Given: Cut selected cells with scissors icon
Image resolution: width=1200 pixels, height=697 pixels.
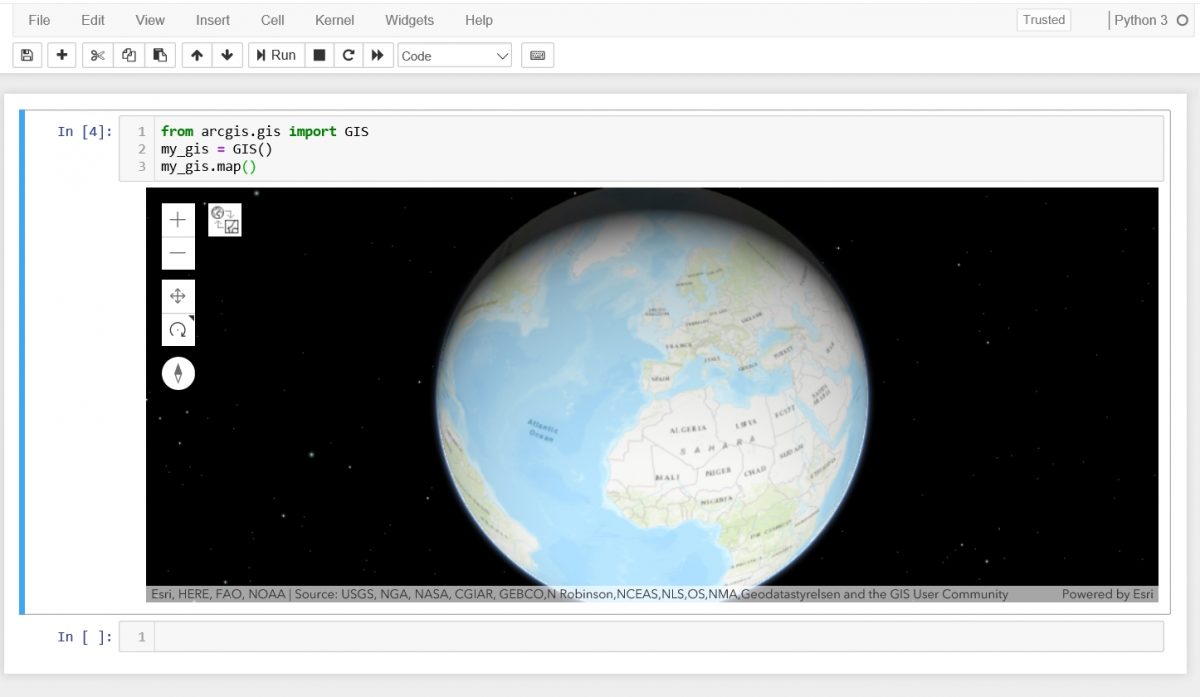Looking at the screenshot, I should point(97,56).
